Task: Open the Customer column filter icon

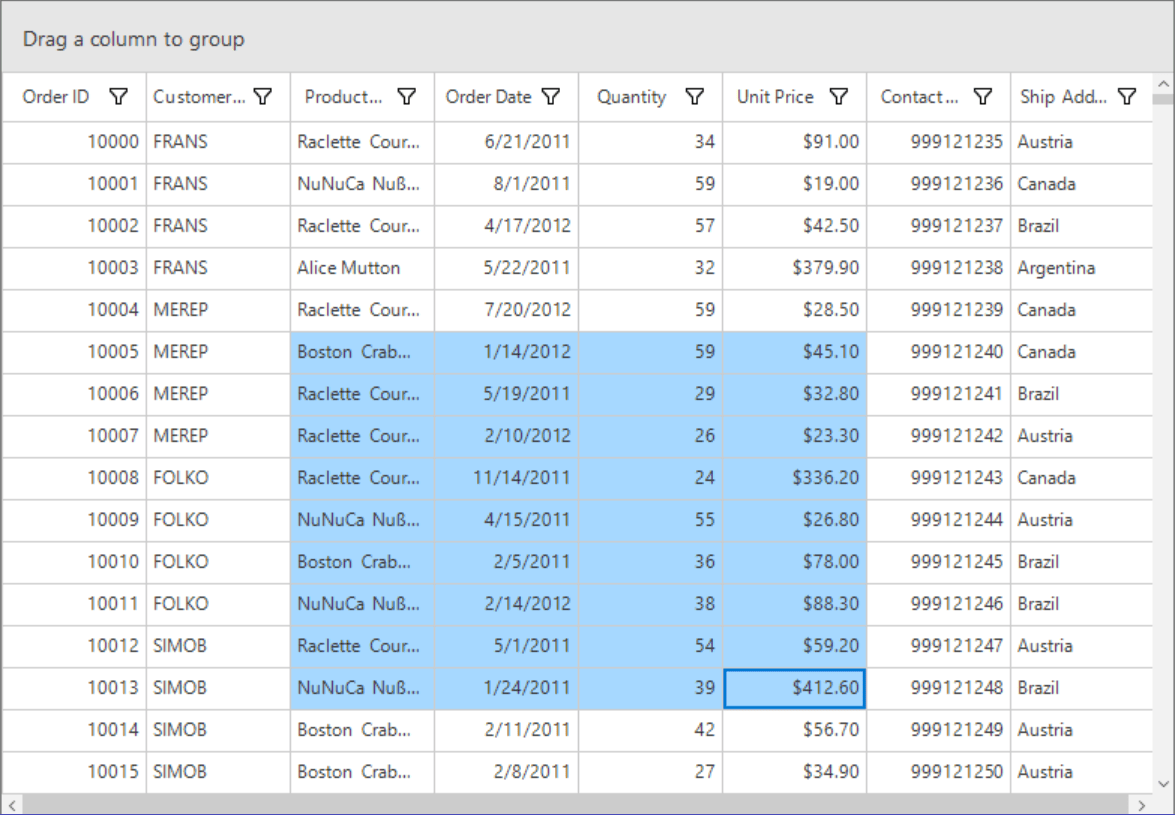Action: pyautogui.click(x=263, y=96)
